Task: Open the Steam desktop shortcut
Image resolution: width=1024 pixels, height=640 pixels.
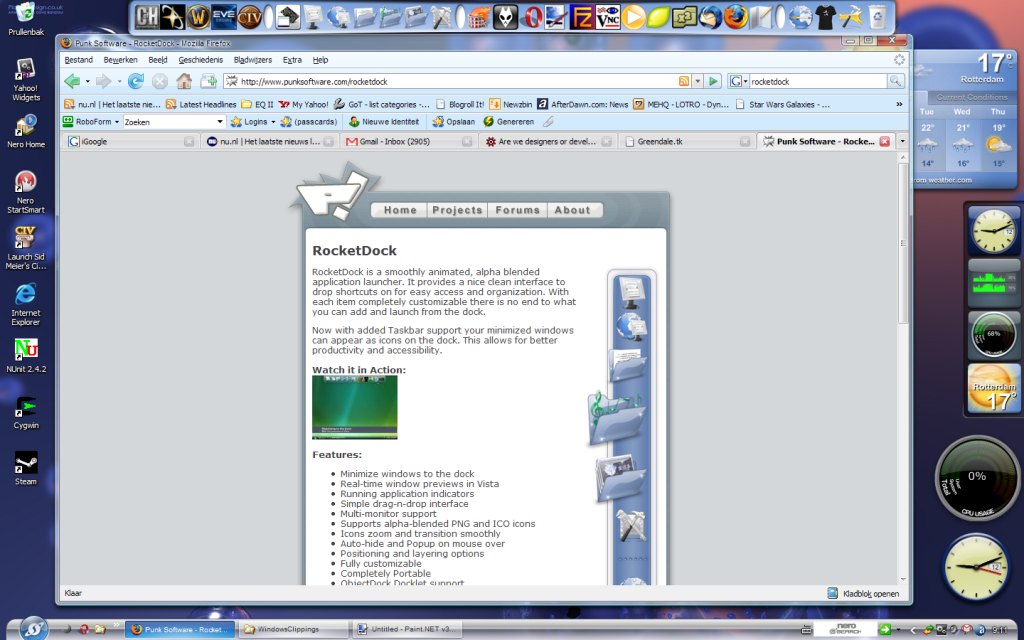Action: 26,468
